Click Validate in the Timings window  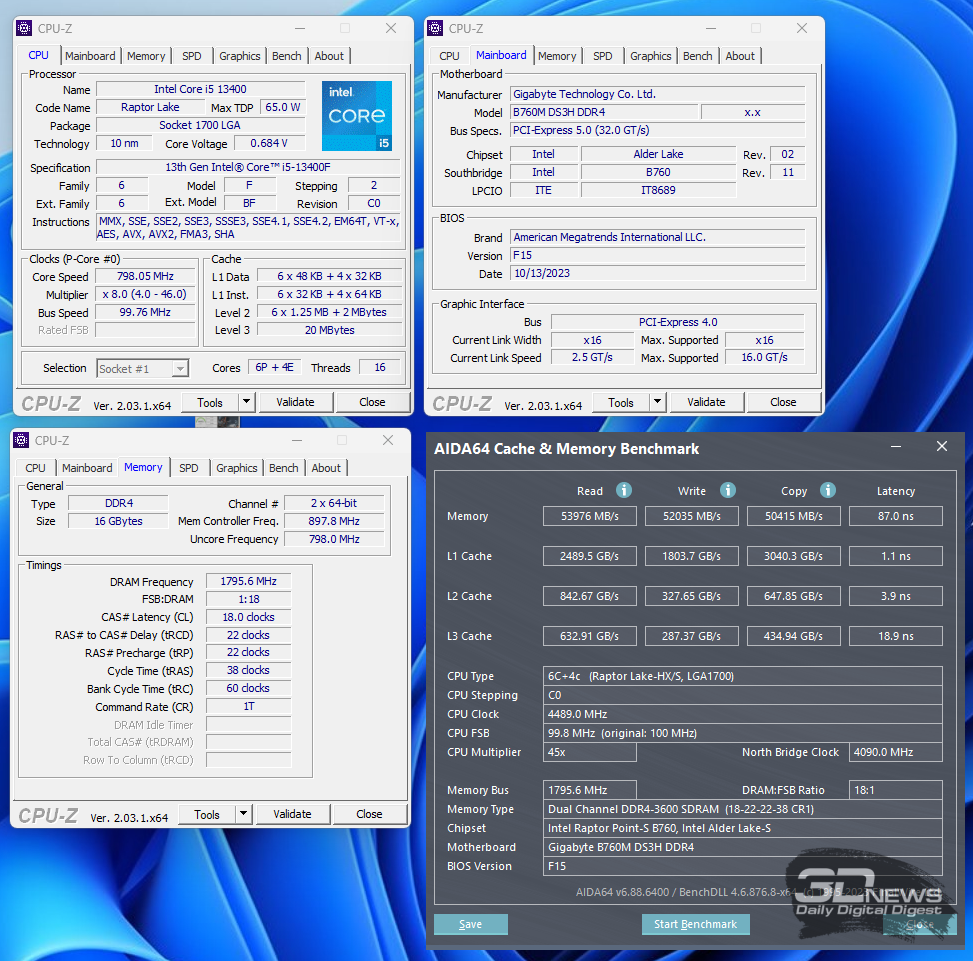coord(292,814)
